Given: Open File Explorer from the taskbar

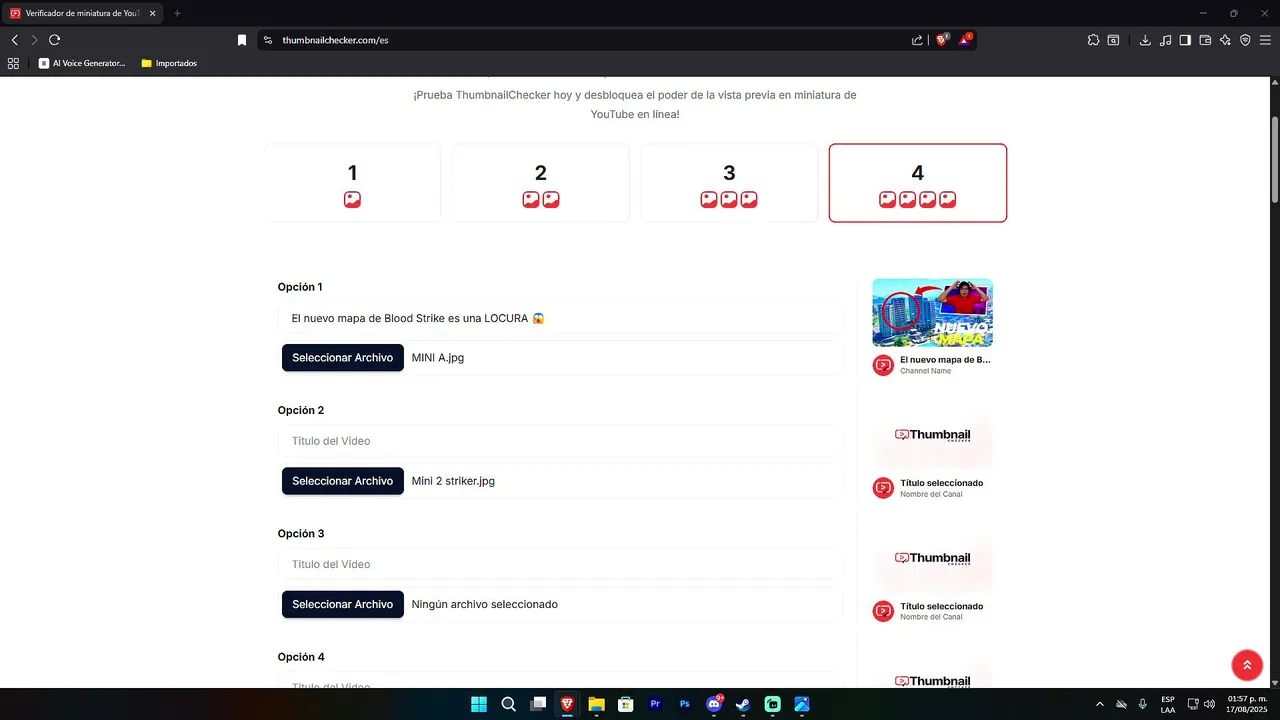Looking at the screenshot, I should [597, 704].
